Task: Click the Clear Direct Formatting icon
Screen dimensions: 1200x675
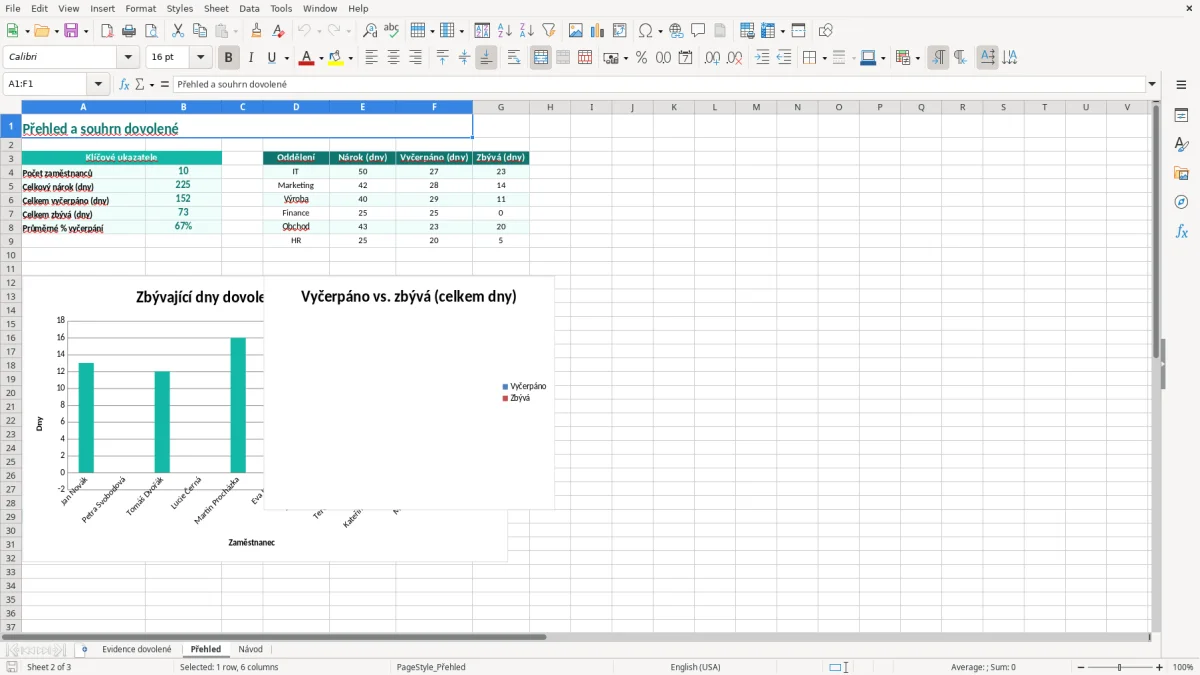Action: click(x=279, y=31)
